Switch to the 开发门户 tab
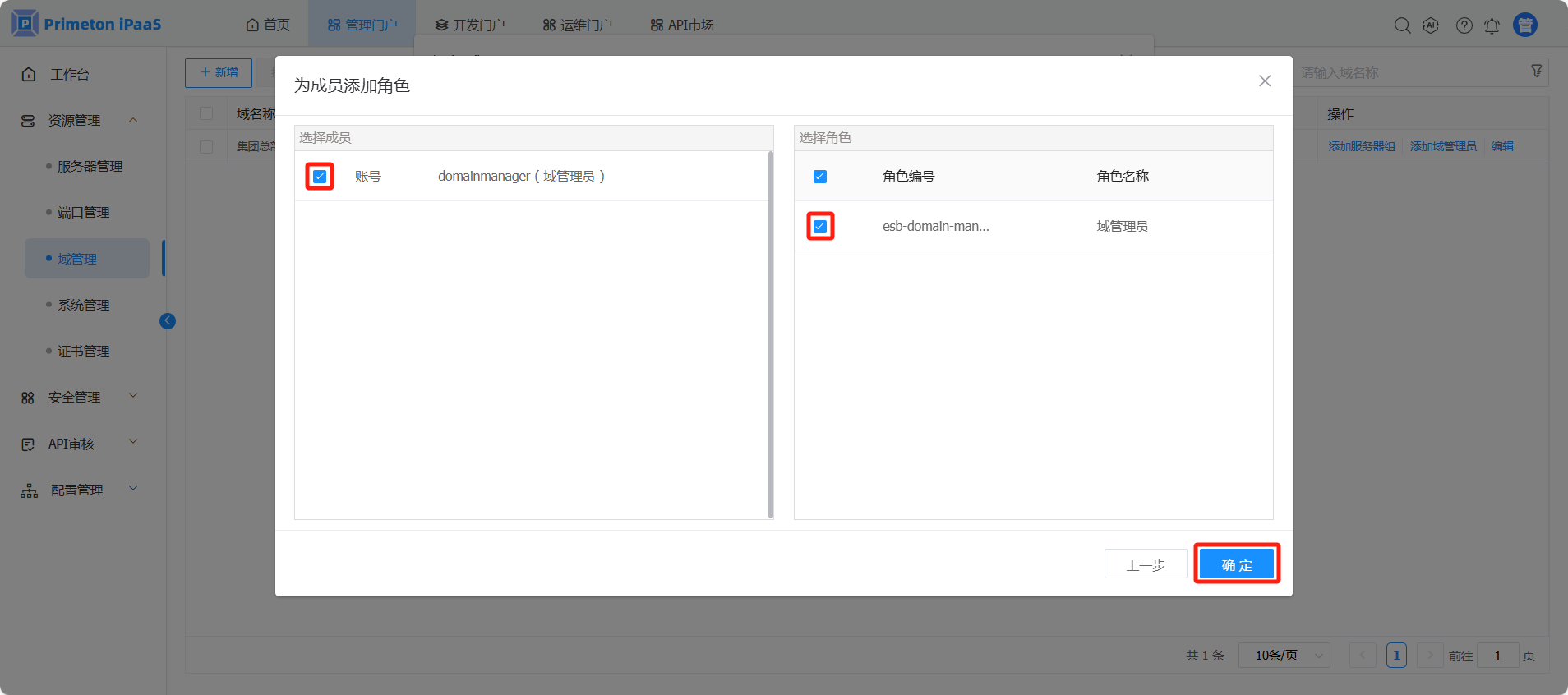The width and height of the screenshot is (1568, 695). click(470, 25)
